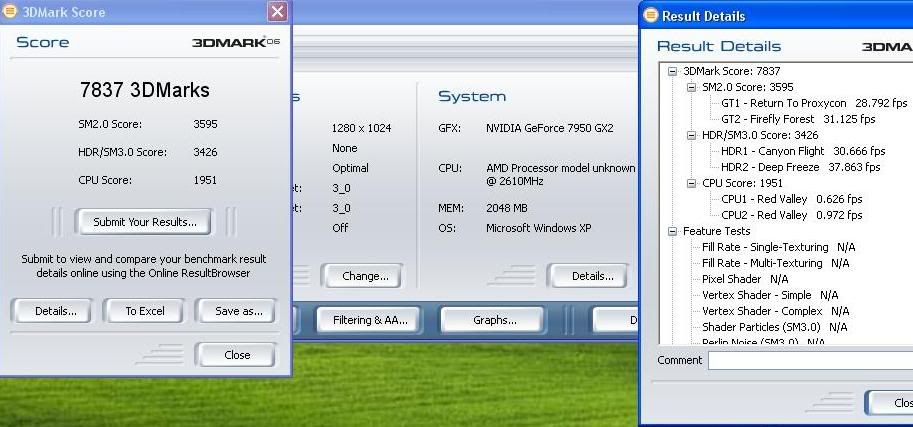This screenshot has width=913, height=427.
Task: Select CPU1 - Red Valley 0.626 fps
Action: click(791, 199)
